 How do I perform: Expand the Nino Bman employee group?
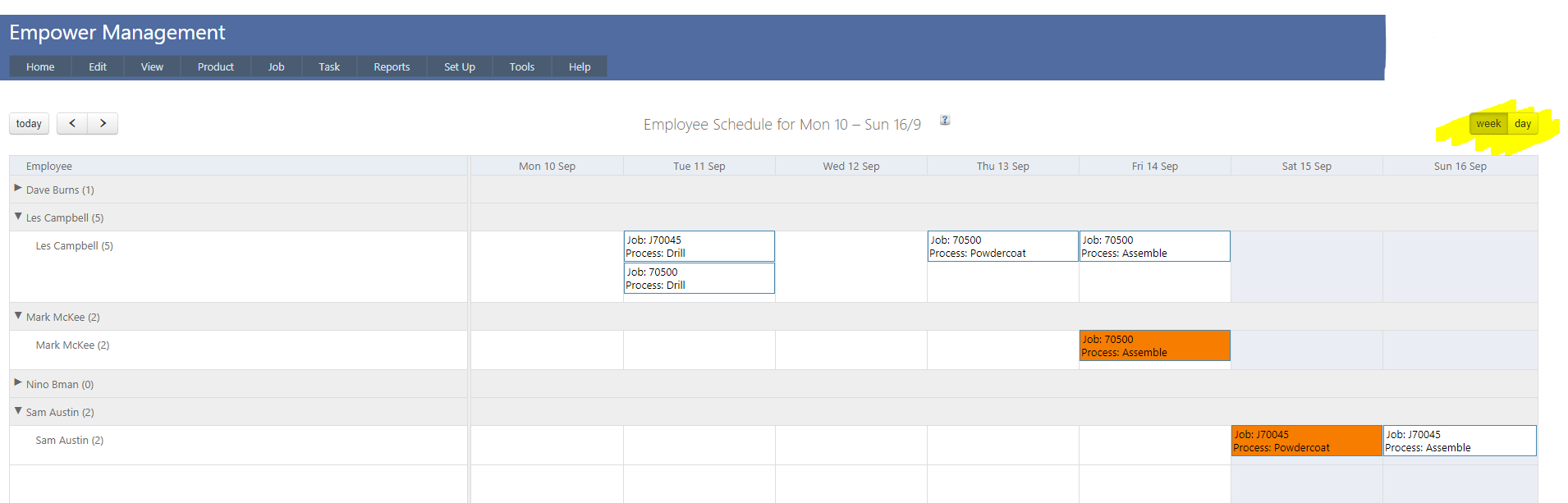18,383
